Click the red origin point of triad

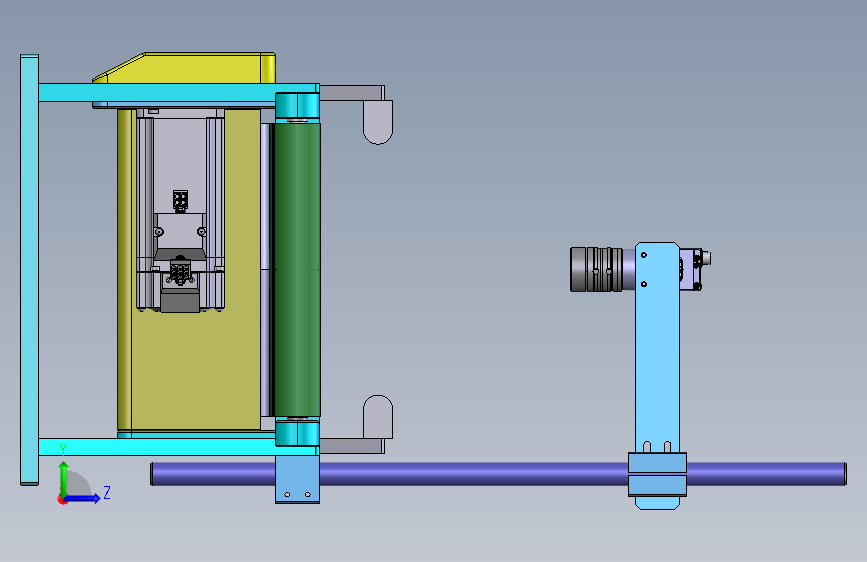(62, 499)
